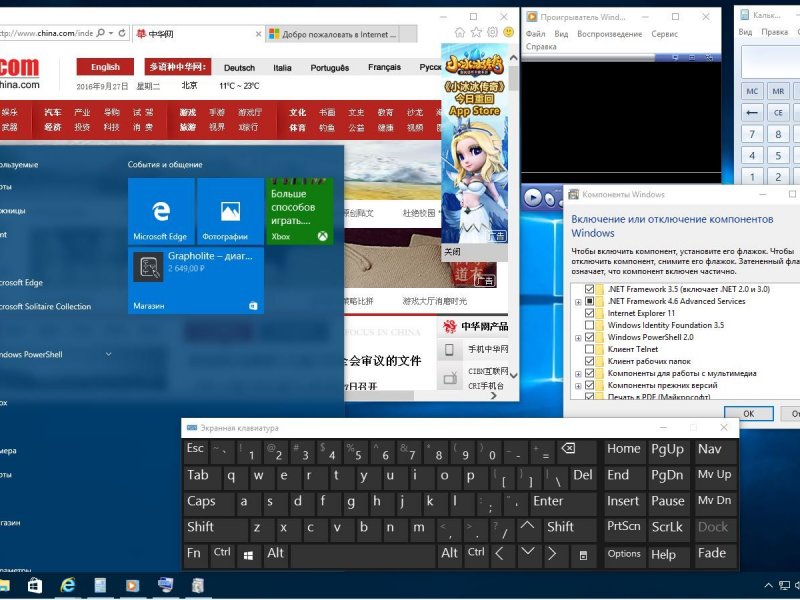Expand the Windows PowerShell 2.0 tree node
The height and width of the screenshot is (600, 800).
point(578,338)
